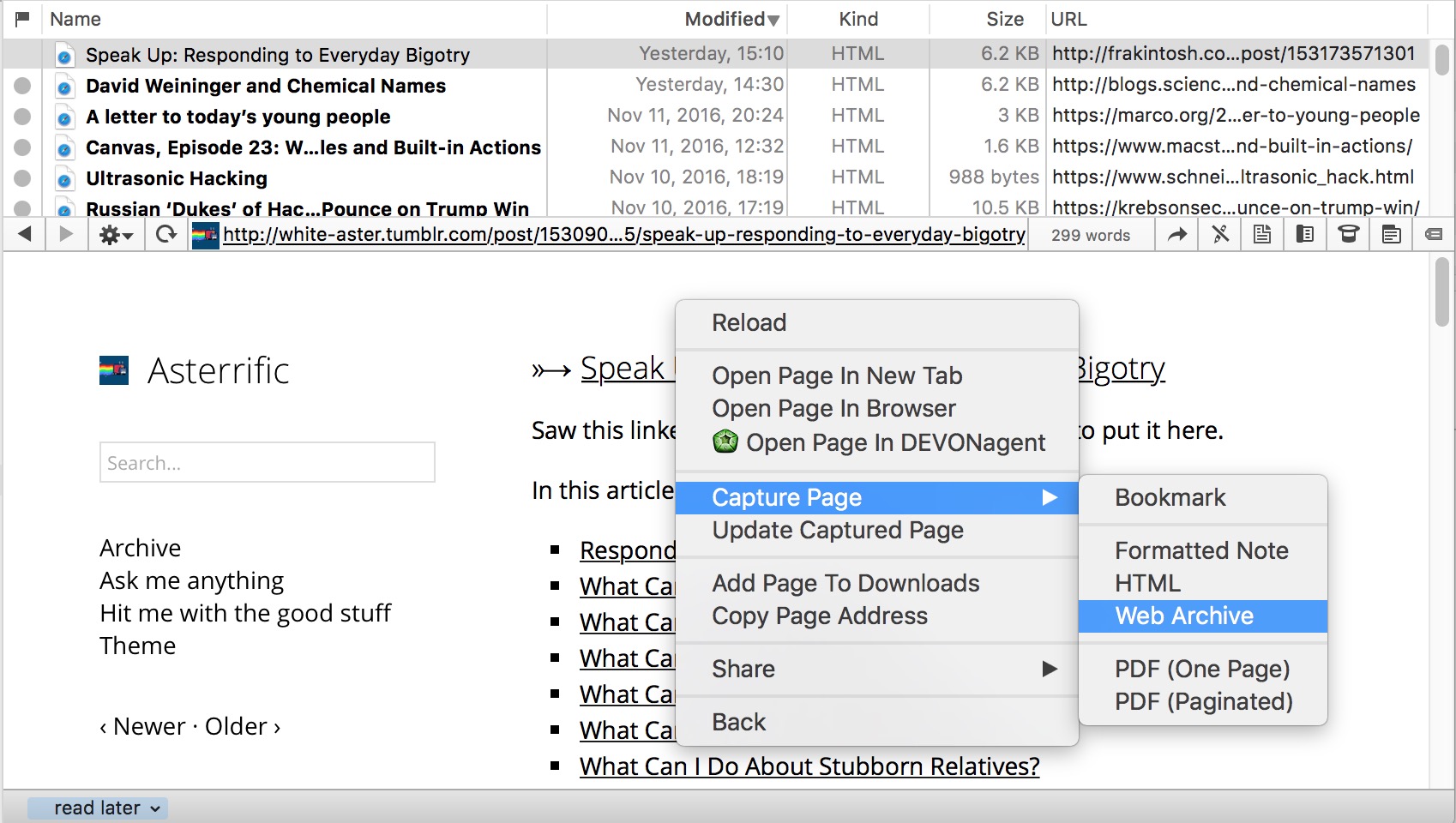The height and width of the screenshot is (823, 1456).
Task: Open the Stubborn Relatives article link
Action: (809, 766)
